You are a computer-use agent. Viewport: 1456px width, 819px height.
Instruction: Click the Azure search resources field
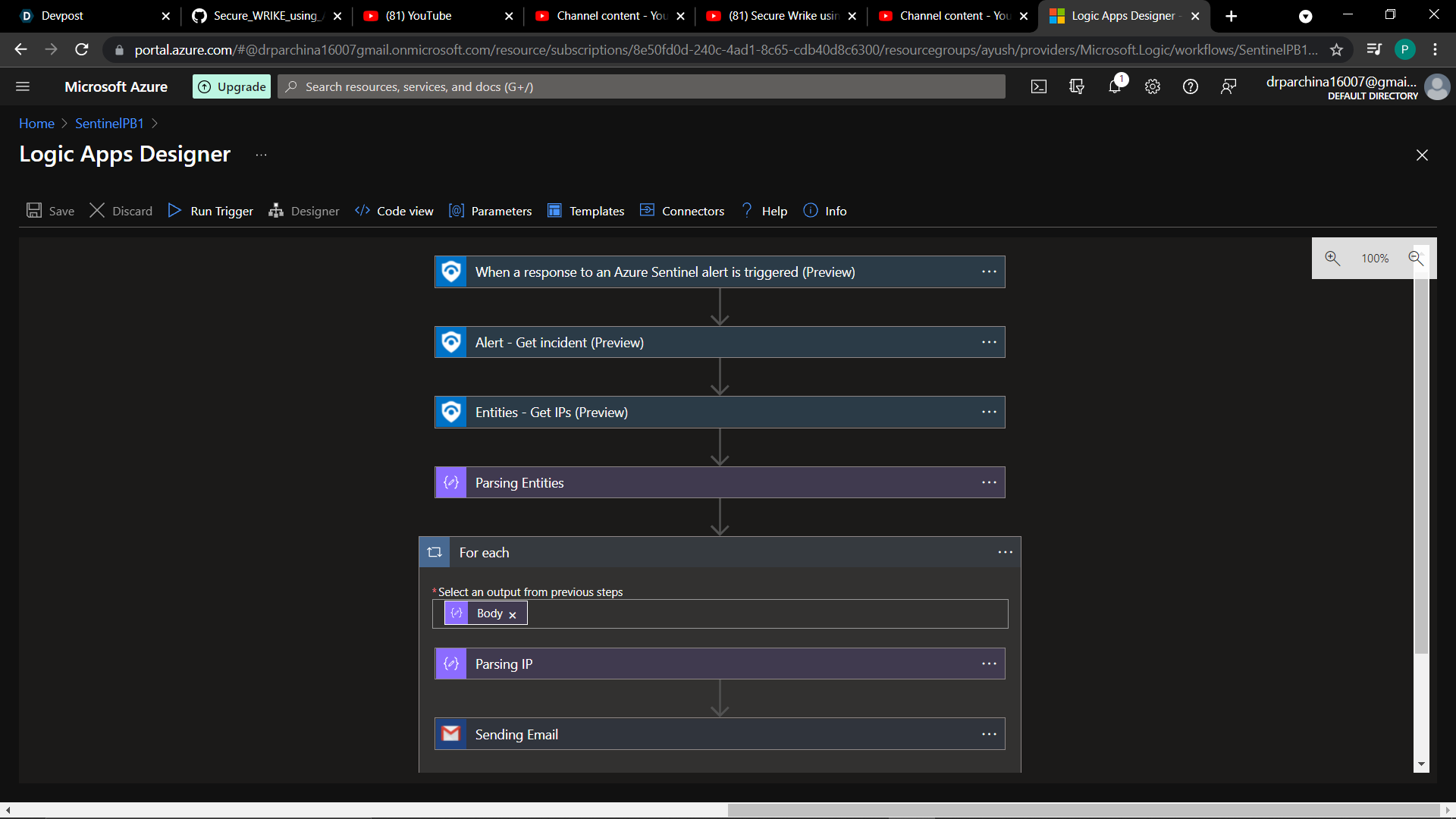coord(641,87)
